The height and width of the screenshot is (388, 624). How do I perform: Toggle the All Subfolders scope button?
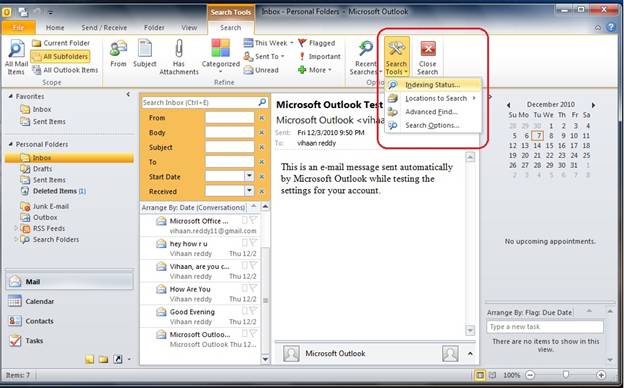pyautogui.click(x=60, y=57)
